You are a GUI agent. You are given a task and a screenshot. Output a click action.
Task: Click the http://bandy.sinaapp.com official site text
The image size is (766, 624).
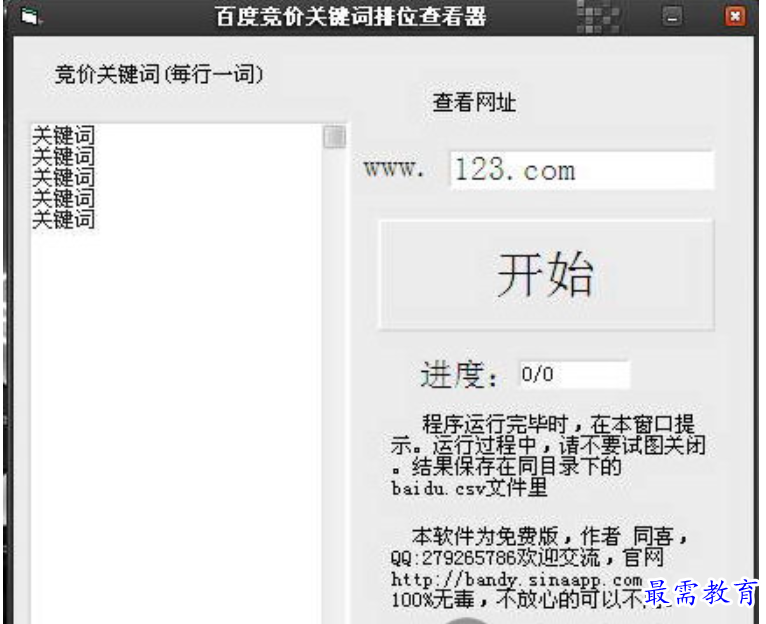point(516,580)
